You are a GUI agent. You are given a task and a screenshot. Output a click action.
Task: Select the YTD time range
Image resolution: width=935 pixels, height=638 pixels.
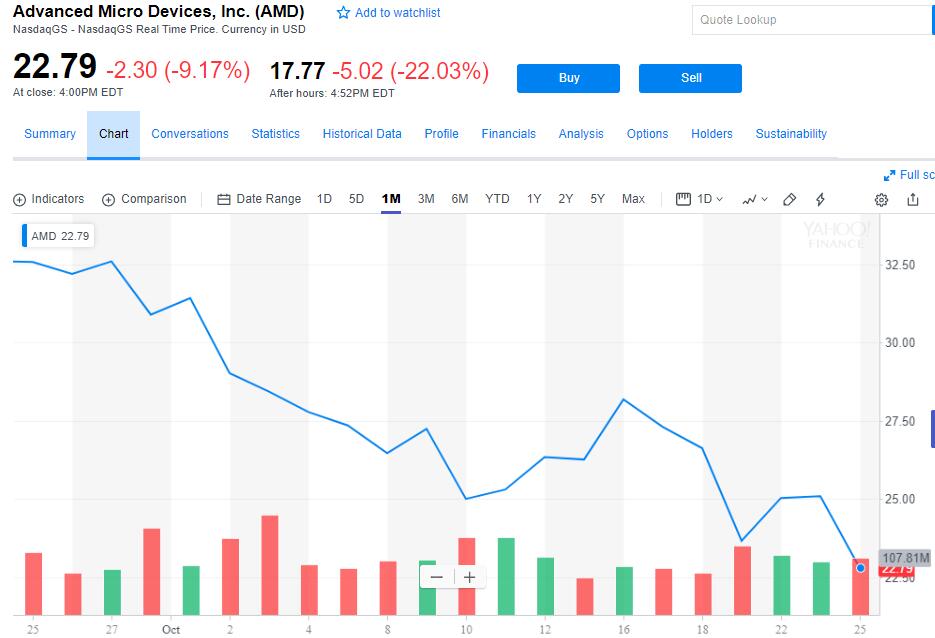tap(497, 199)
